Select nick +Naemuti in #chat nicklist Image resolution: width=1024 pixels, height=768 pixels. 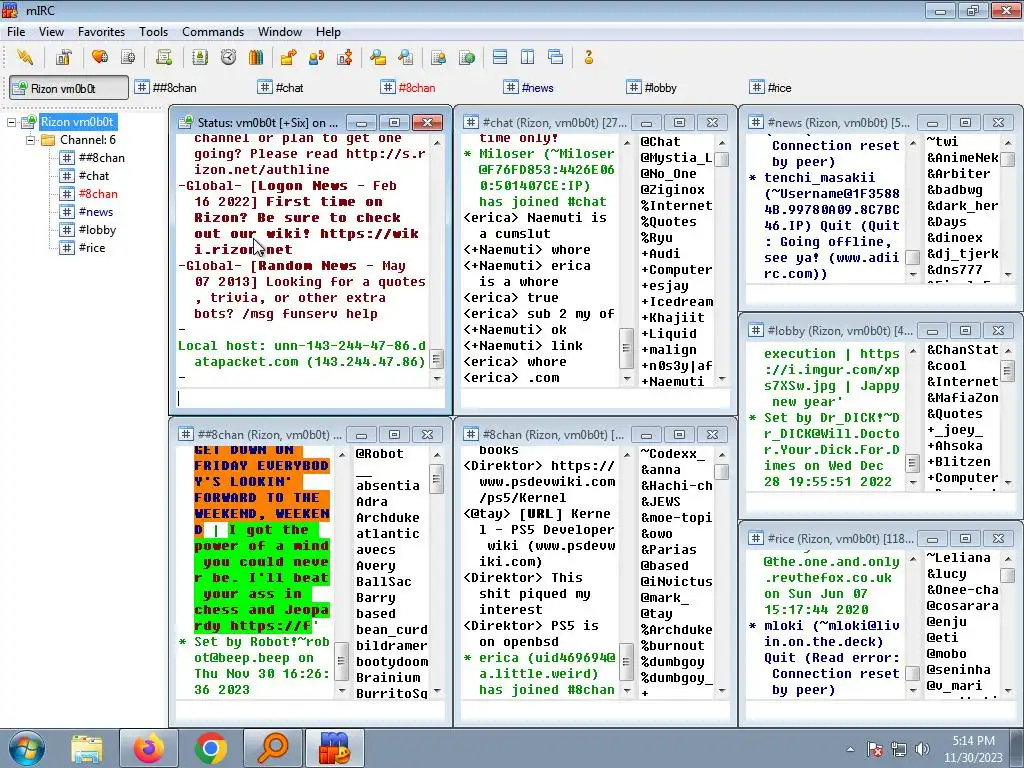[x=672, y=381]
